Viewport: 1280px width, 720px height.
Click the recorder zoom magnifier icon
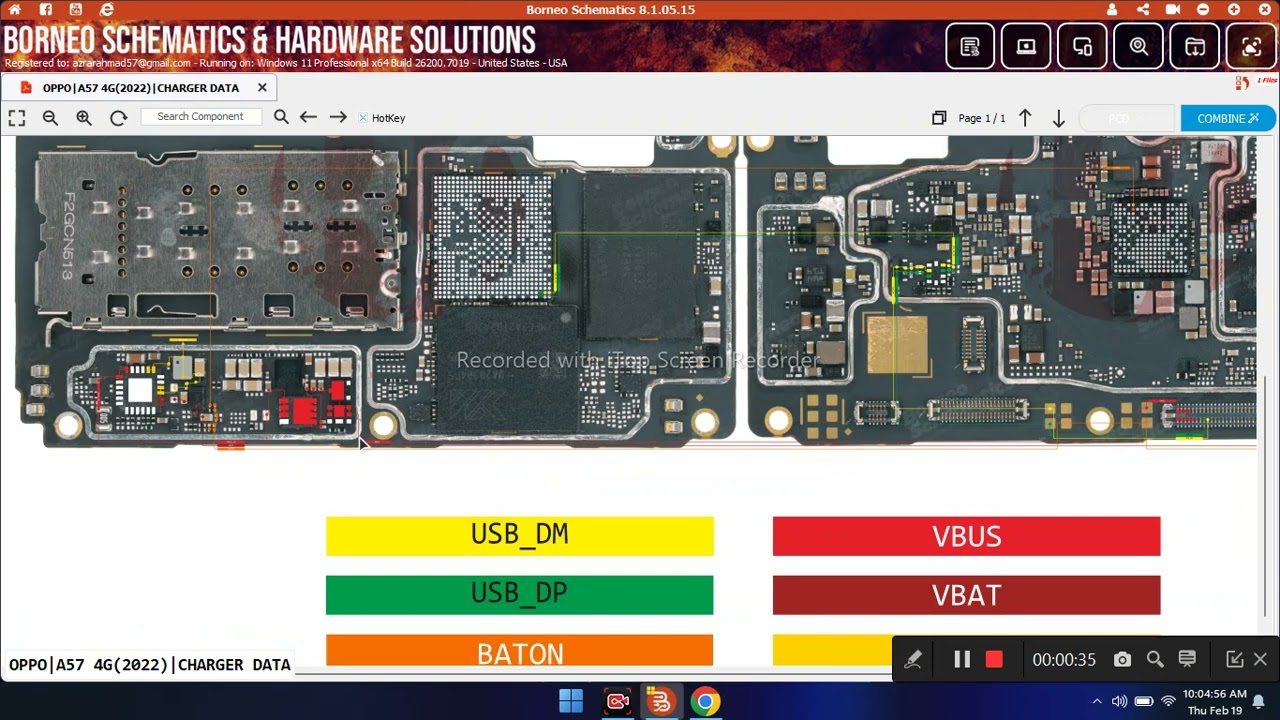coord(1155,659)
